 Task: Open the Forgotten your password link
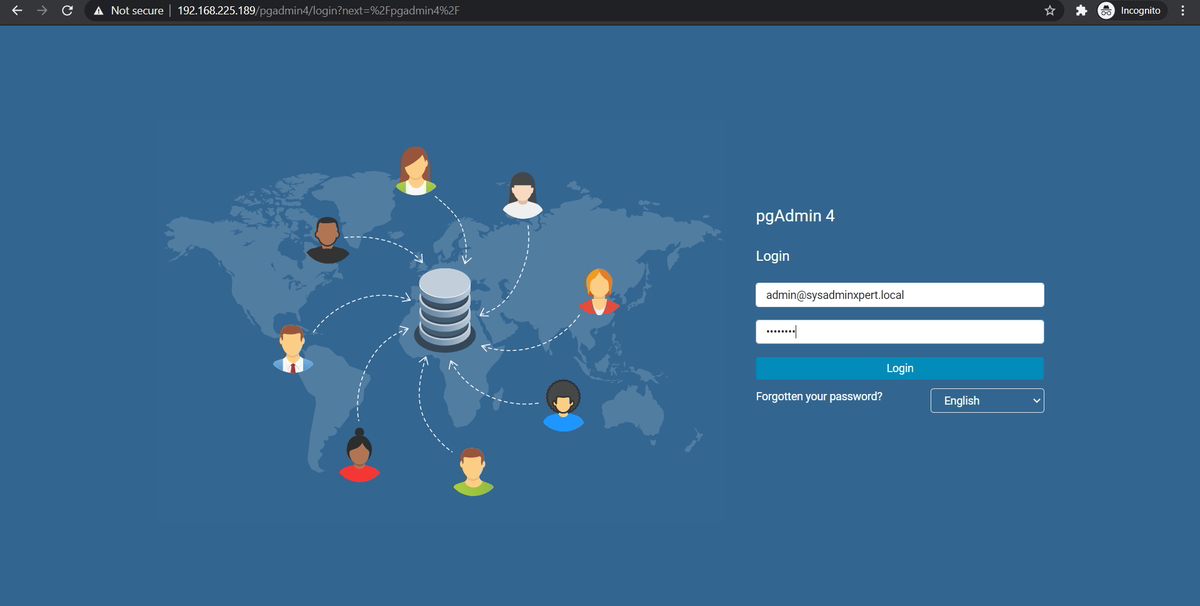tap(818, 396)
